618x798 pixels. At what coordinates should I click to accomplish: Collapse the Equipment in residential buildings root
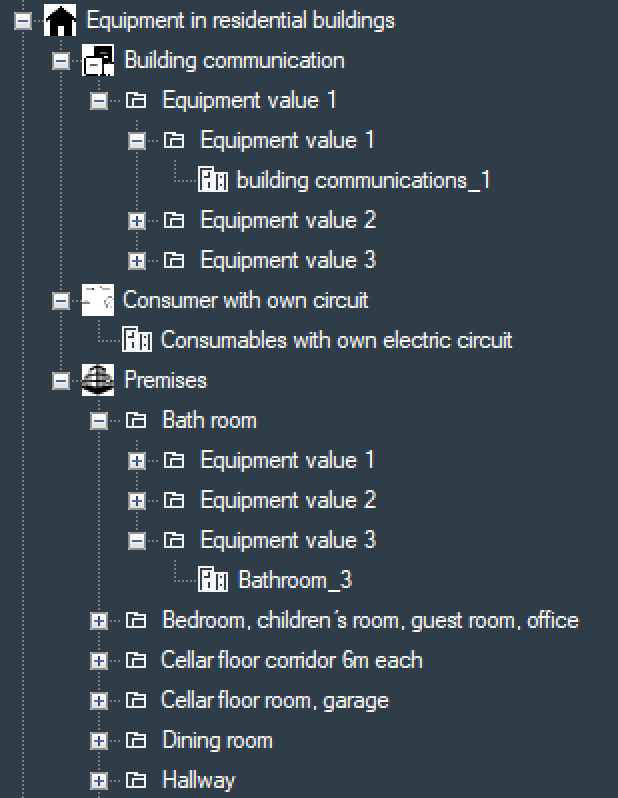pyautogui.click(x=24, y=21)
